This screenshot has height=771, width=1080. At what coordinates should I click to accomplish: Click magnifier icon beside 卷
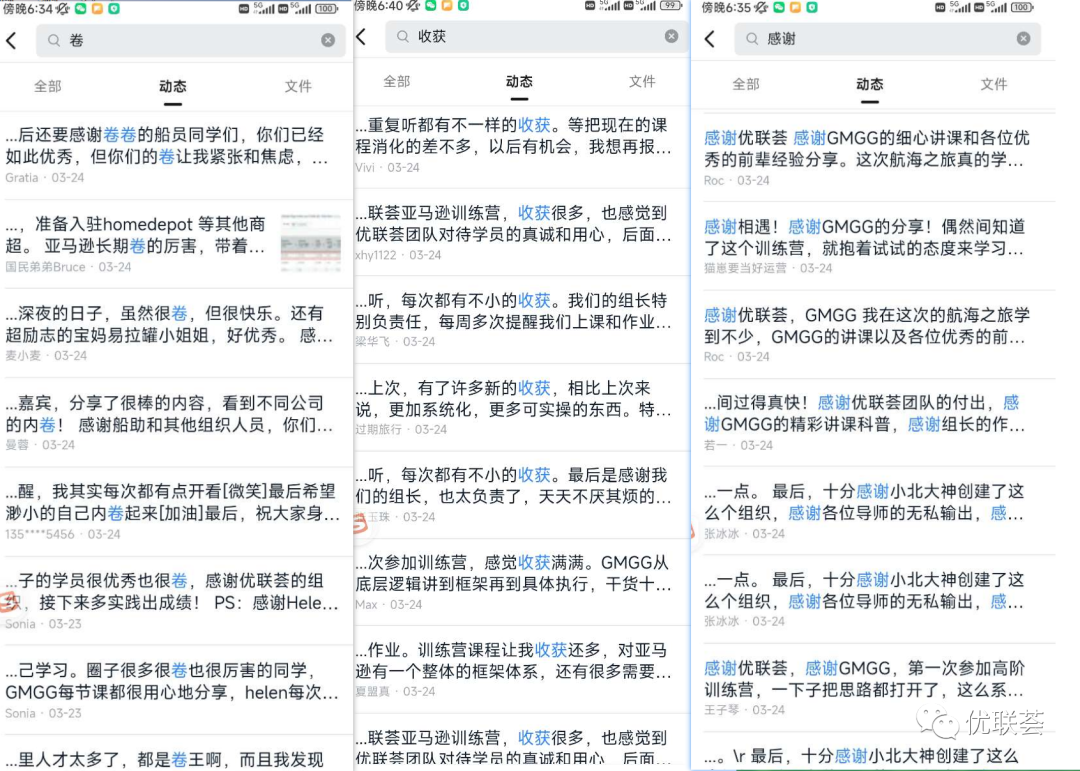pyautogui.click(x=54, y=41)
